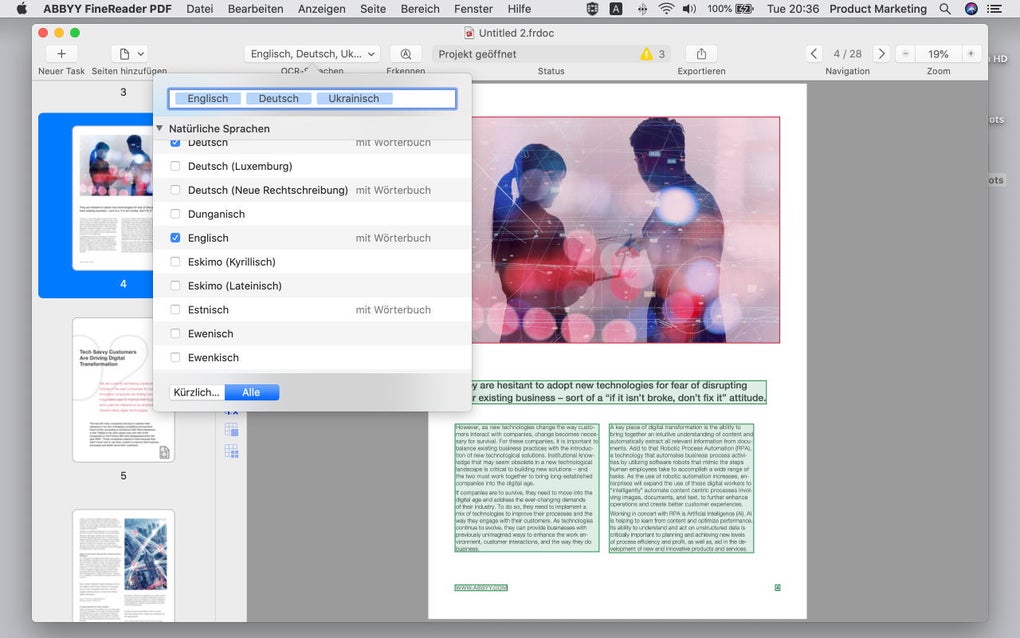Go to the next page arrow

pyautogui.click(x=880, y=54)
